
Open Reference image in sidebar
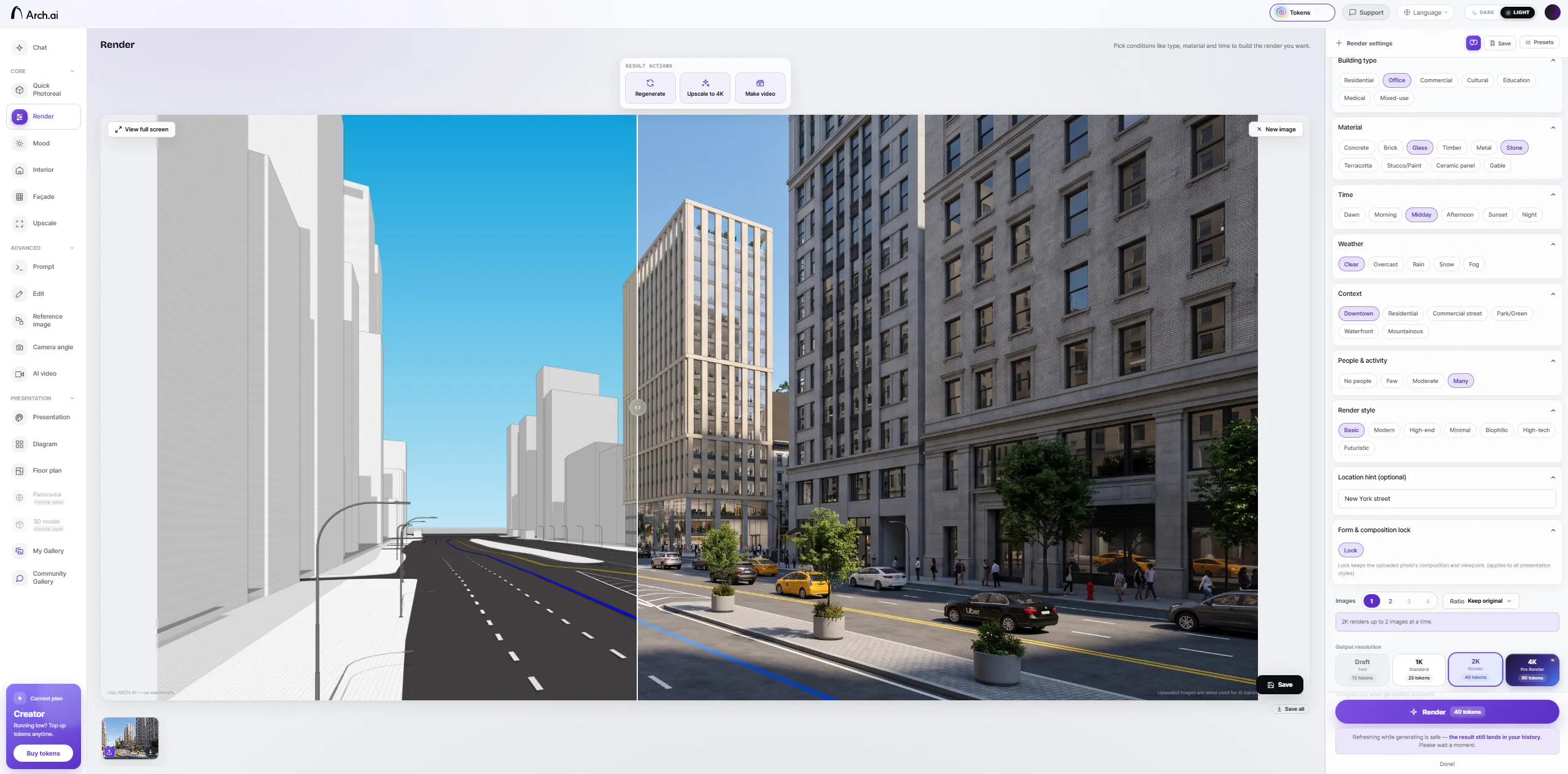point(44,320)
